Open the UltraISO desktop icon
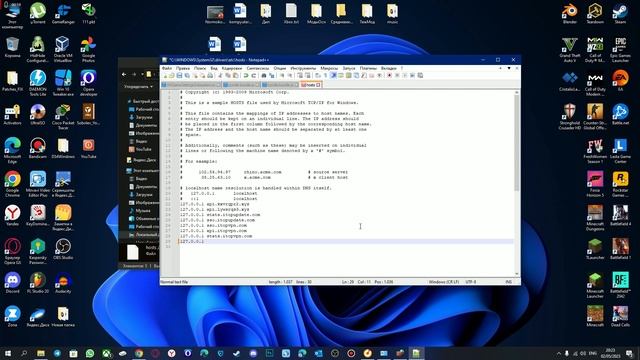The height and width of the screenshot is (360, 640). point(38,115)
